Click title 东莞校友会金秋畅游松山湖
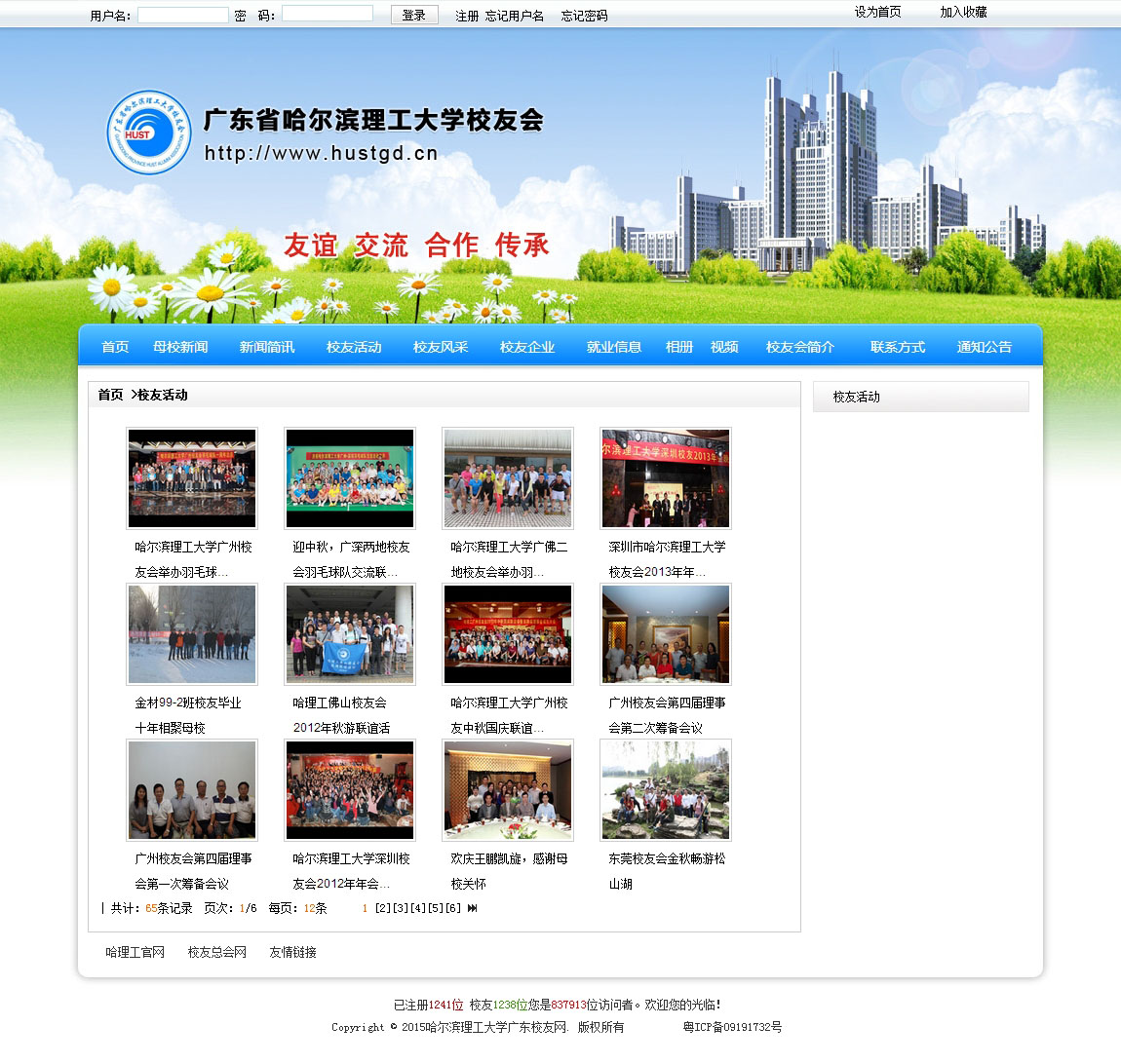 (x=667, y=871)
